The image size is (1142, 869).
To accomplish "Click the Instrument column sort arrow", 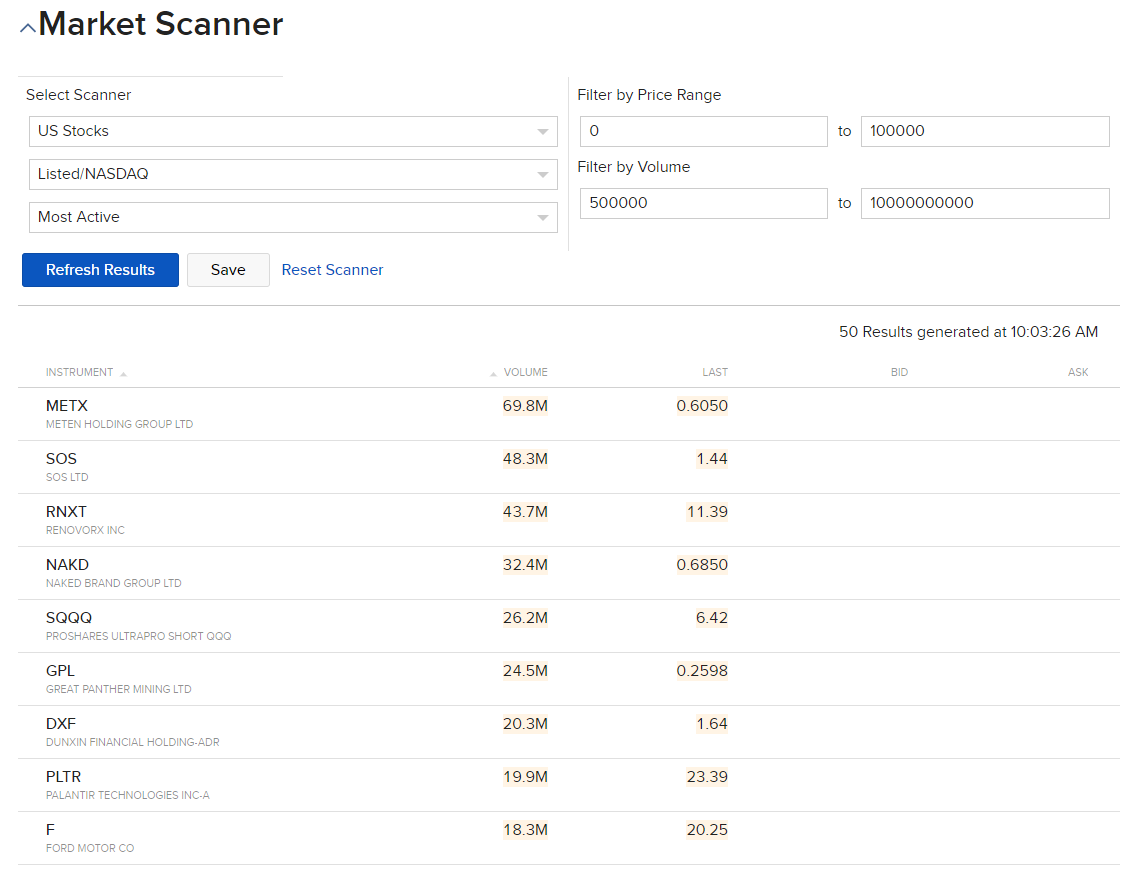I will [x=123, y=373].
